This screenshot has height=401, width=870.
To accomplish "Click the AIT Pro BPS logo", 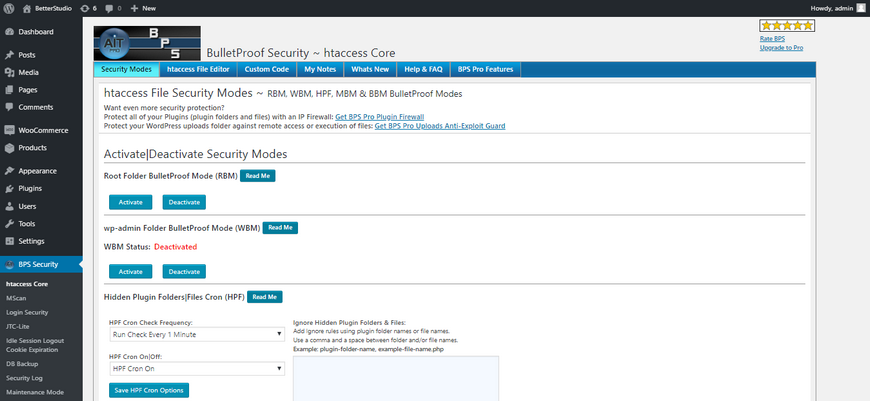I will click(147, 43).
